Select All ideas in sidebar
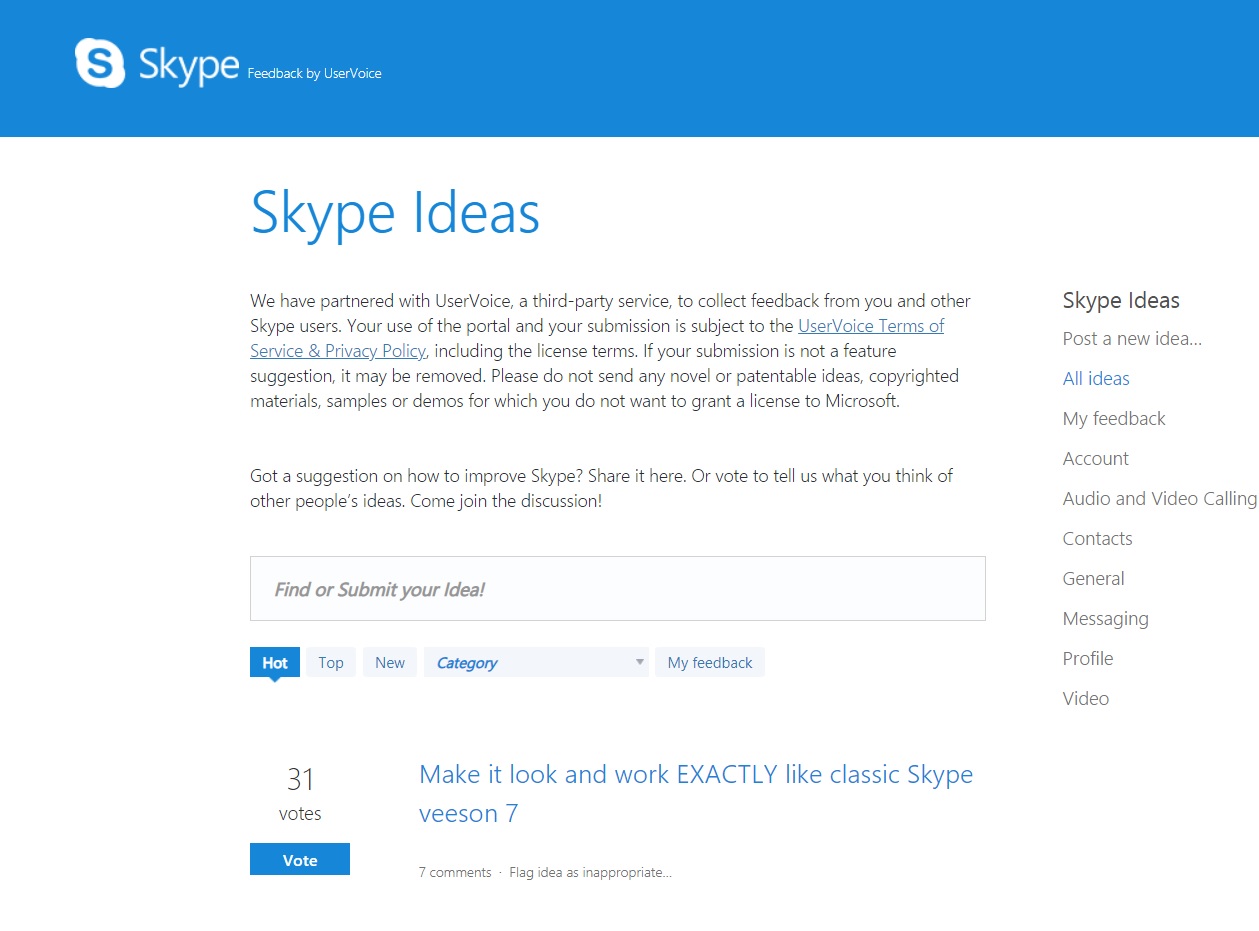This screenshot has height=931, width=1259. pos(1096,378)
